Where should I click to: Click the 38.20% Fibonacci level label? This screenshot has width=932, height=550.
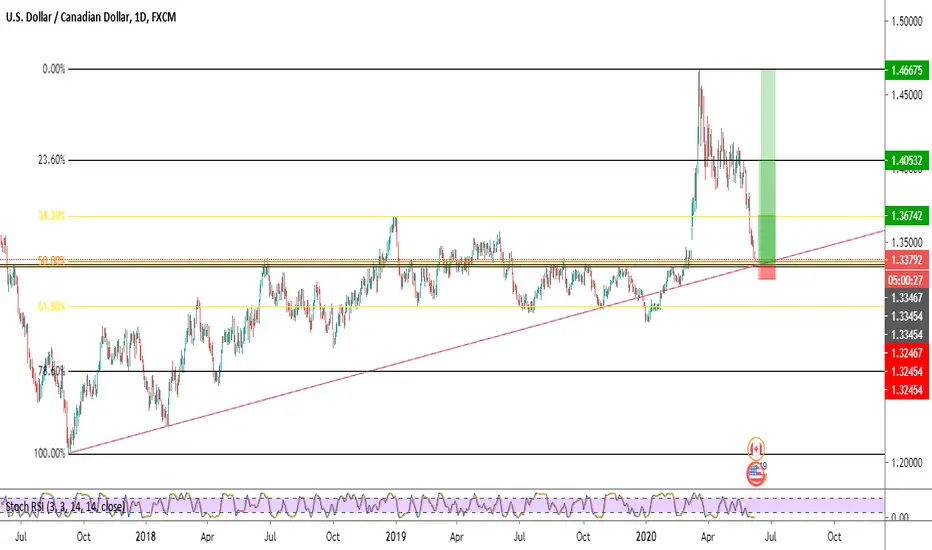coord(52,216)
